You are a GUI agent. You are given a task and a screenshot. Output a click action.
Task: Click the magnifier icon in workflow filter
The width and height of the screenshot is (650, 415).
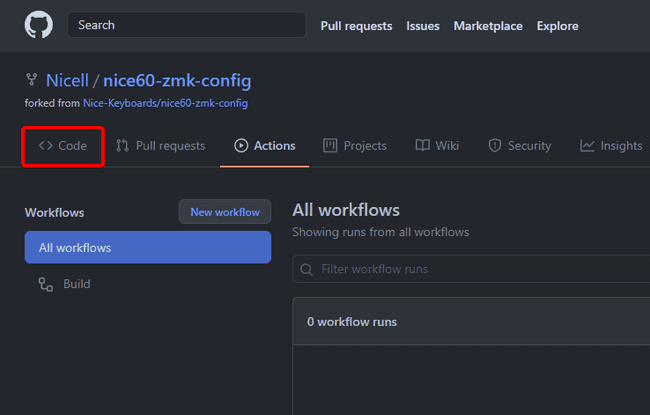point(307,269)
